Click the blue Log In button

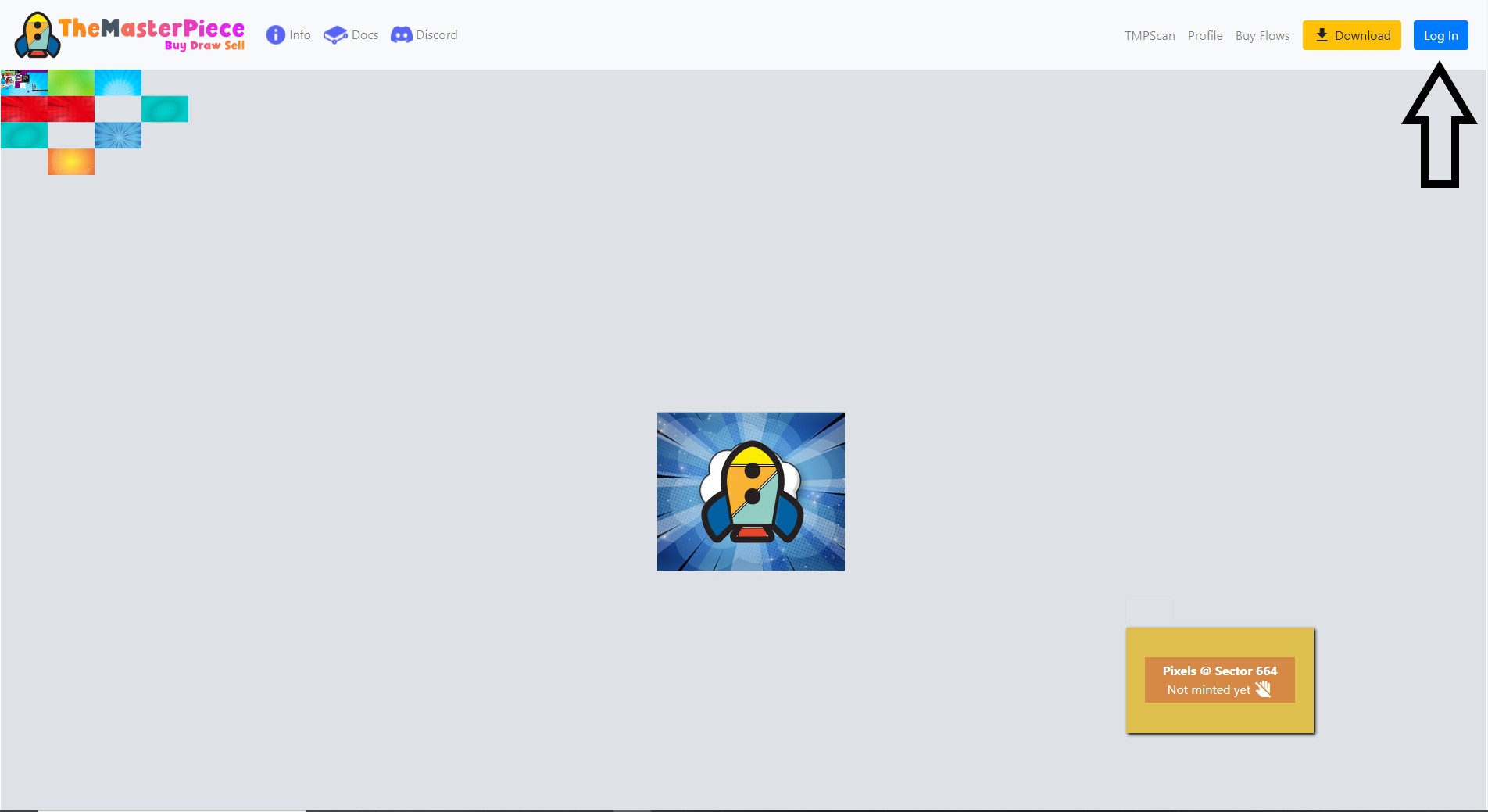tap(1440, 35)
